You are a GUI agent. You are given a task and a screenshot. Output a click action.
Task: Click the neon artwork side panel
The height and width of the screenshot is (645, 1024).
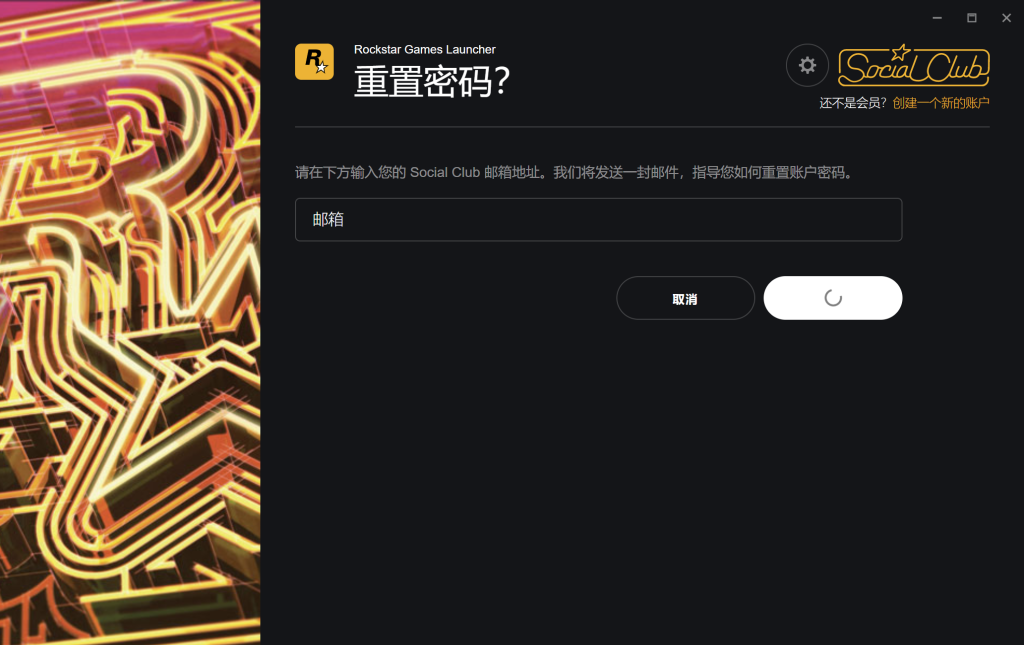pos(130,322)
